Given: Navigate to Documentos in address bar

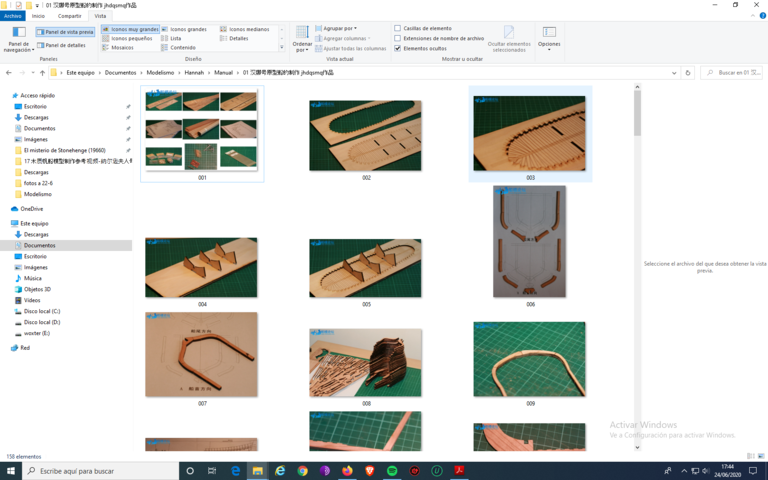Looking at the screenshot, I should point(120,72).
